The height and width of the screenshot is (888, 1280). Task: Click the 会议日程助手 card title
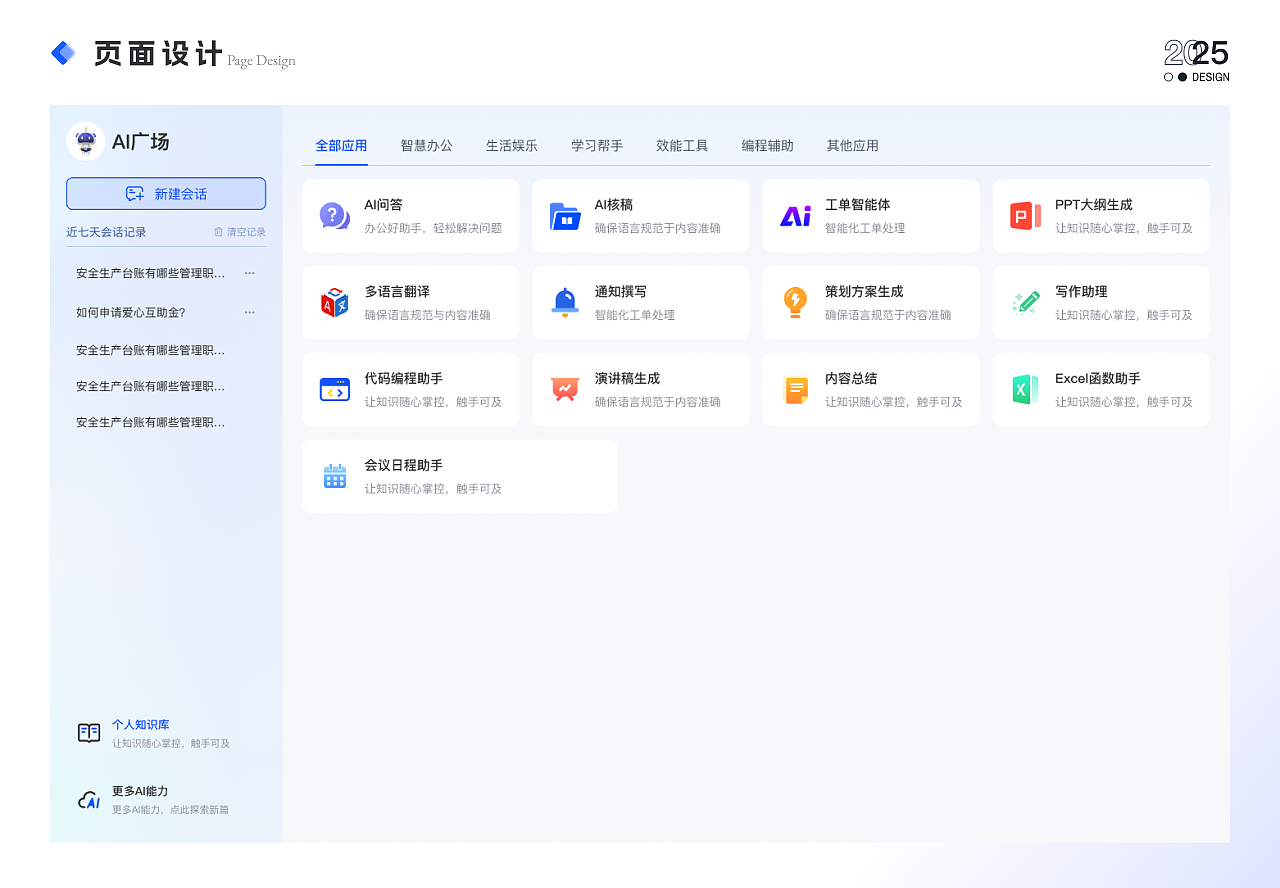(x=403, y=466)
